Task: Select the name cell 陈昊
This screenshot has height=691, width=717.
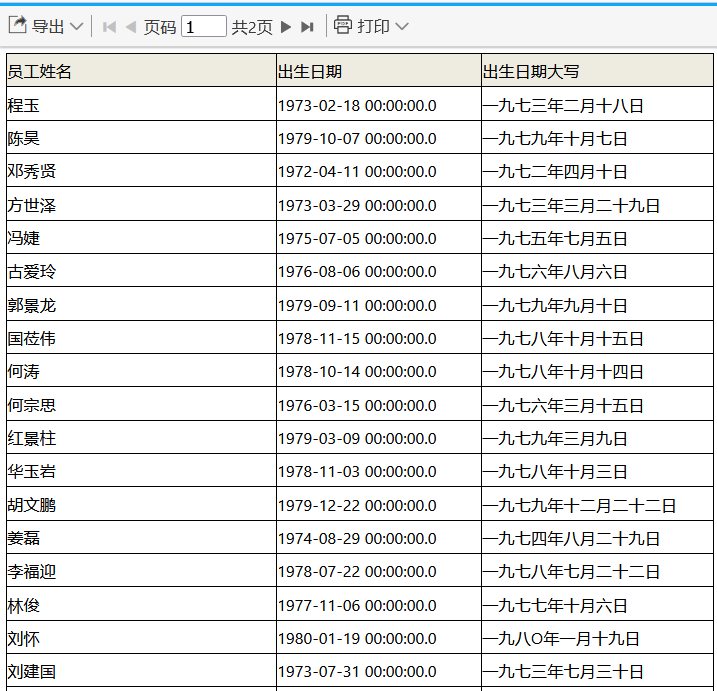Action: pos(141,137)
